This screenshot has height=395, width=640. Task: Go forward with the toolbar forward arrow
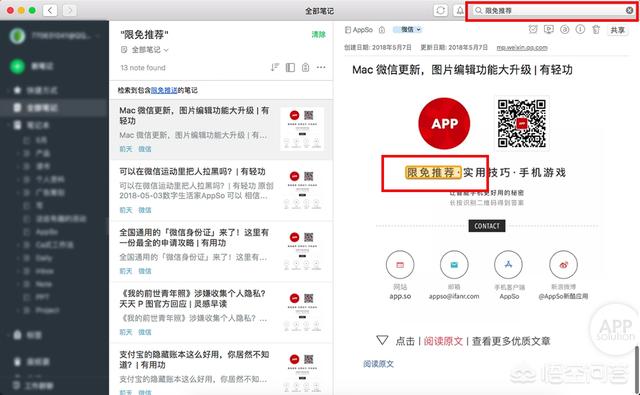[x=69, y=10]
